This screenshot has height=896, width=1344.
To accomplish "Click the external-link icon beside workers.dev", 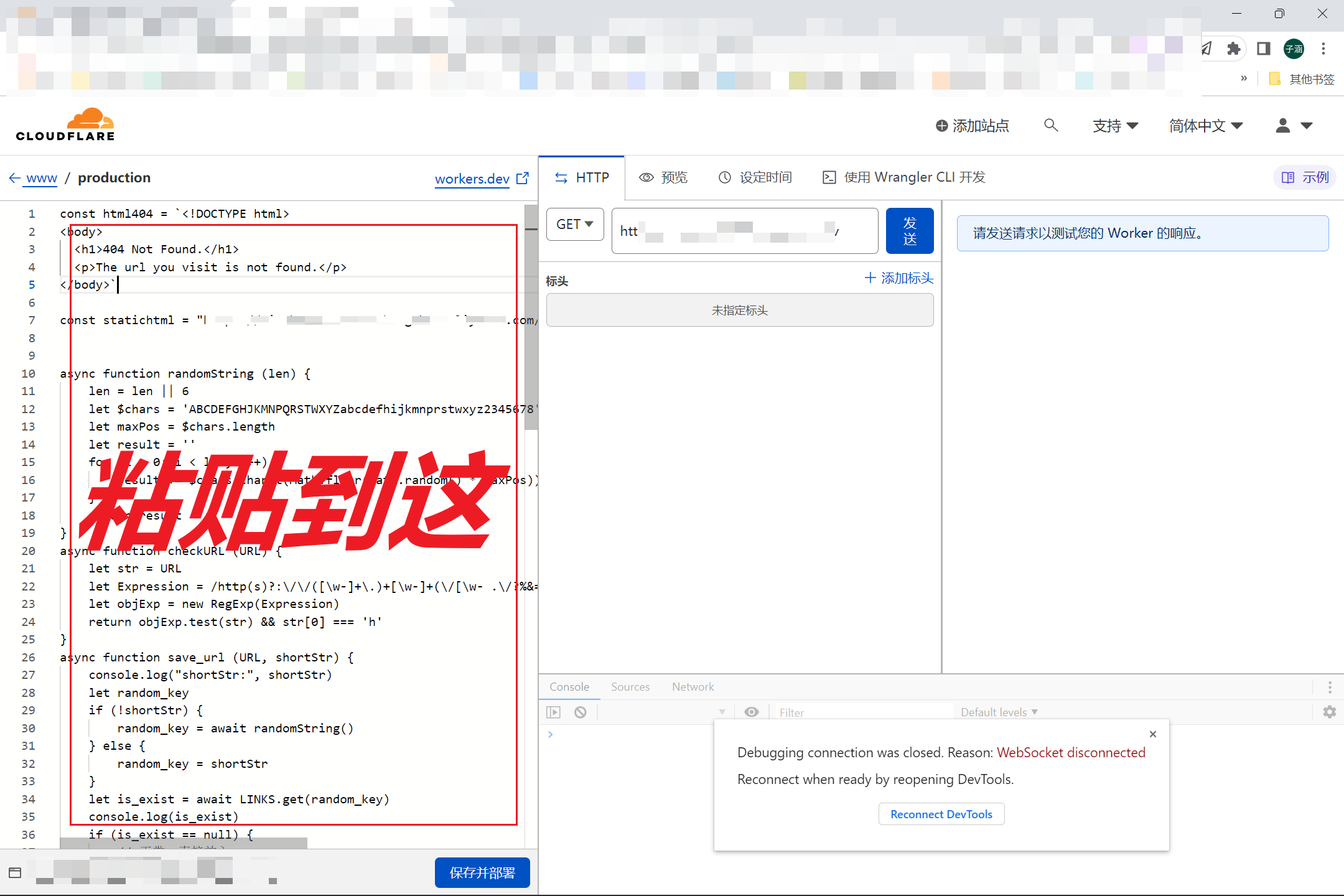I will click(523, 178).
